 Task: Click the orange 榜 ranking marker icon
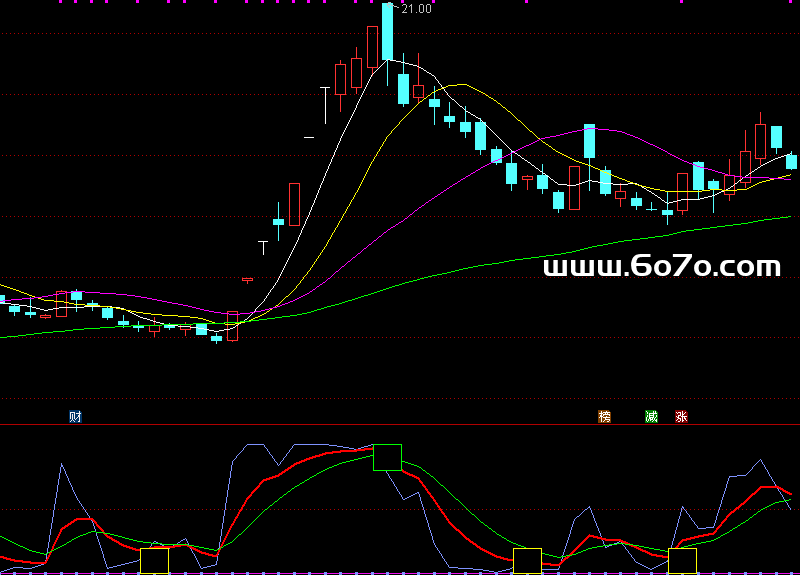pyautogui.click(x=604, y=416)
